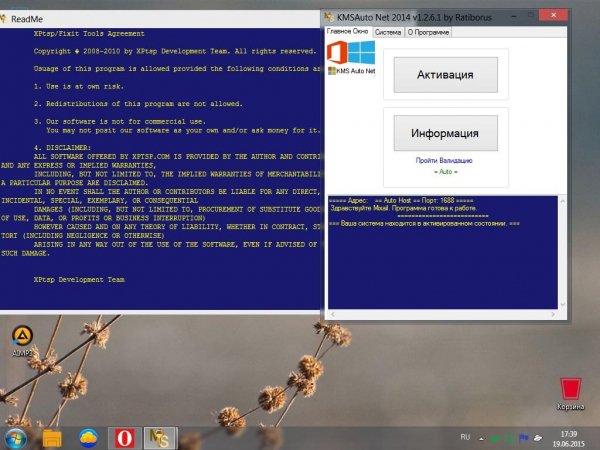Launch Opera from the taskbar
This screenshot has width=600, height=450.
coord(124,439)
